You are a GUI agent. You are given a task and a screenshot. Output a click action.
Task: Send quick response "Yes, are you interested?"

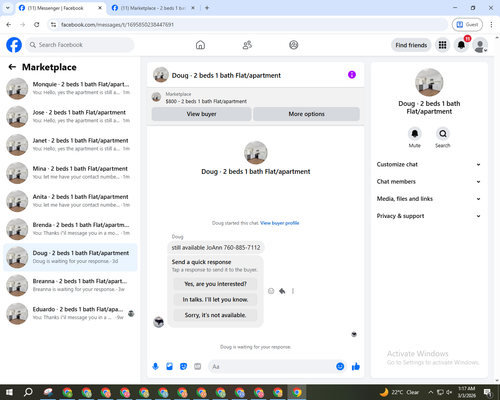[215, 284]
